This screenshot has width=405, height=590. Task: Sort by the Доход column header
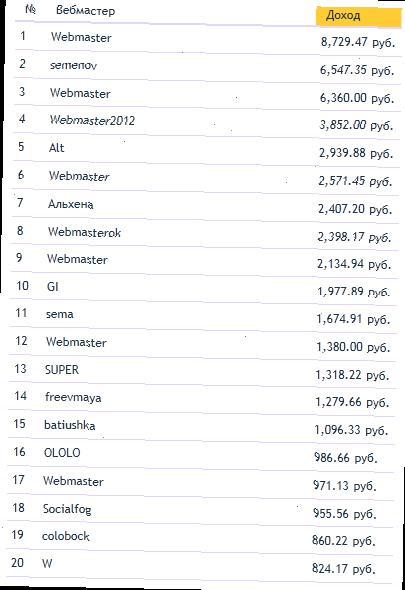click(358, 16)
